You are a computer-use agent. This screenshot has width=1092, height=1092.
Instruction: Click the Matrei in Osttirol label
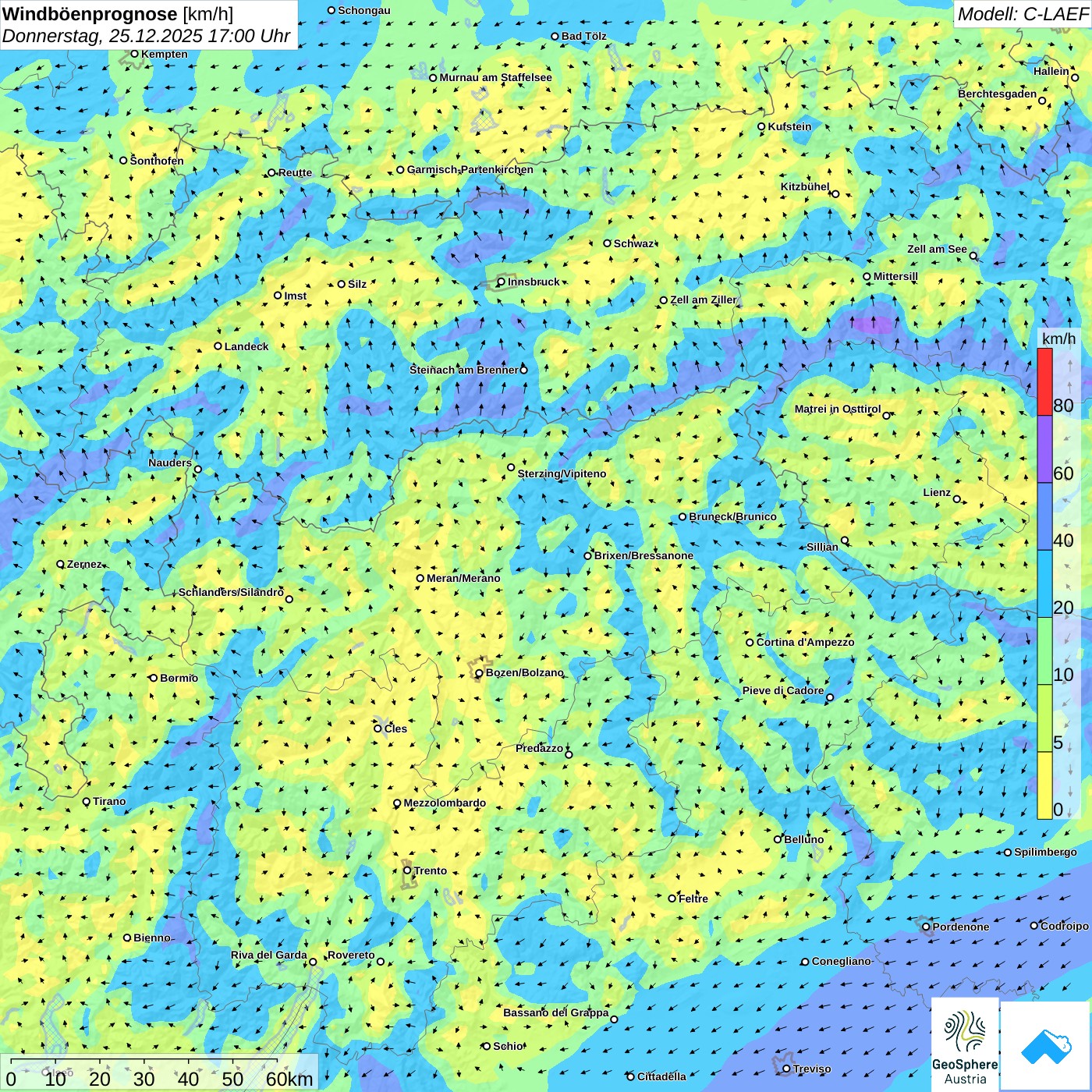(x=838, y=409)
